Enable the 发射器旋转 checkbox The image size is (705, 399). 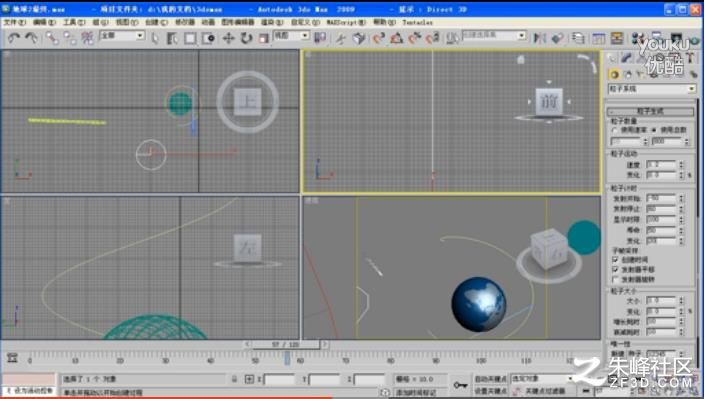616,279
